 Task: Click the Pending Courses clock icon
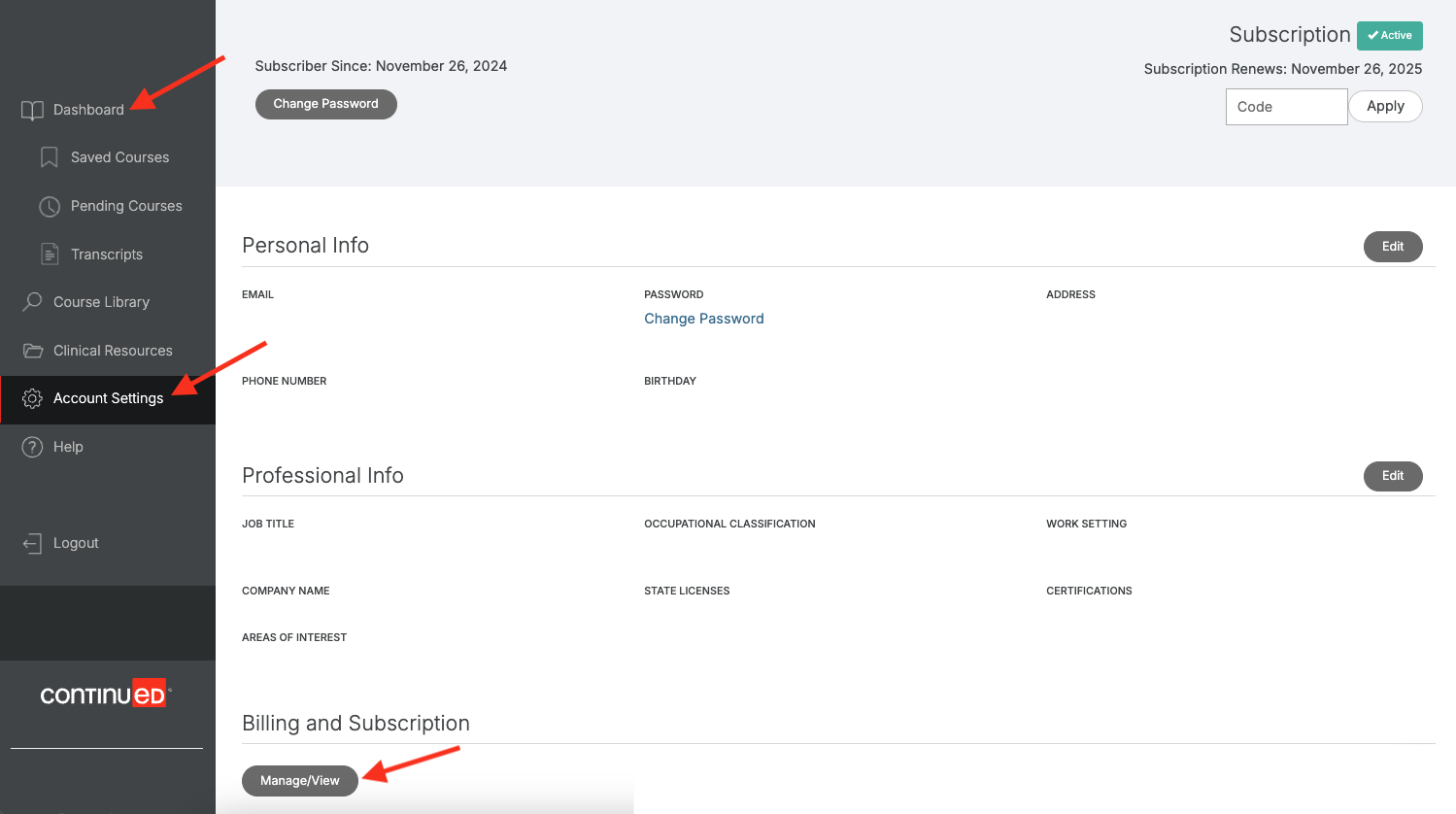50,206
